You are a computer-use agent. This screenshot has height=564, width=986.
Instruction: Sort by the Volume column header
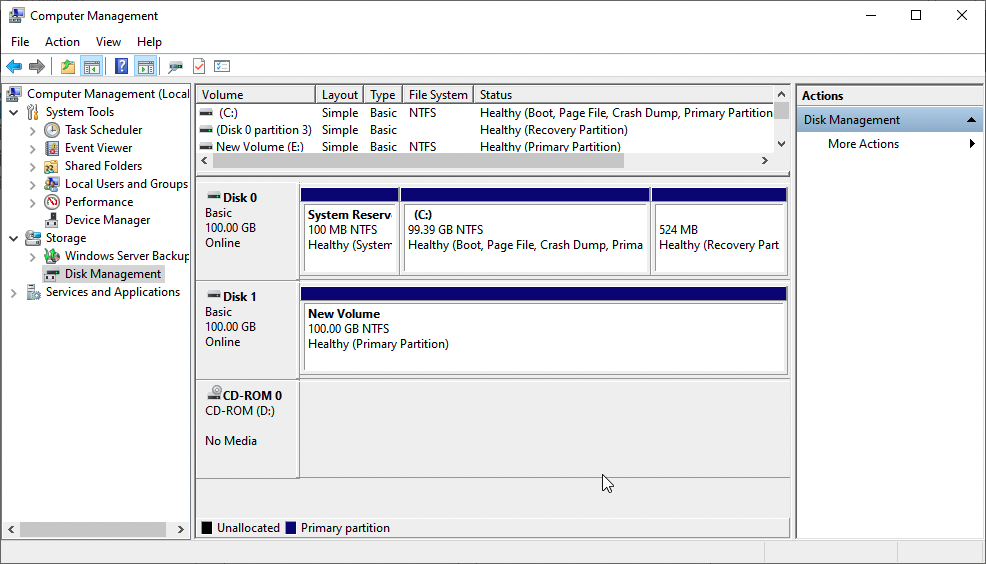pyautogui.click(x=255, y=94)
